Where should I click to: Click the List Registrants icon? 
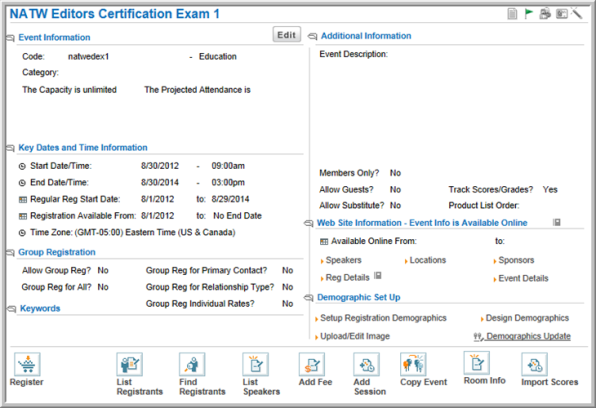tap(130, 364)
